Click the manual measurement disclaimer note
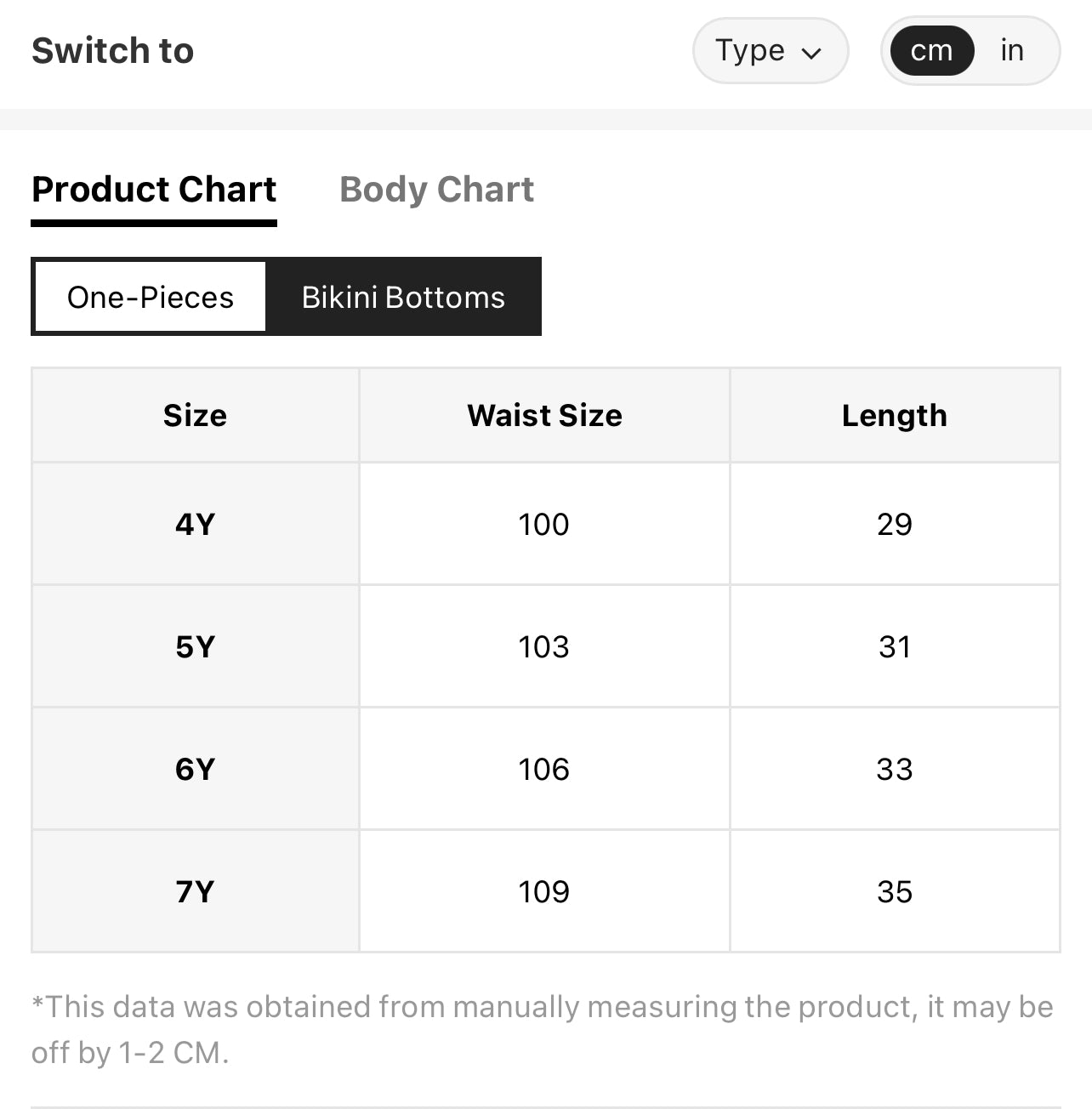Image resolution: width=1092 pixels, height=1109 pixels. tap(543, 1030)
